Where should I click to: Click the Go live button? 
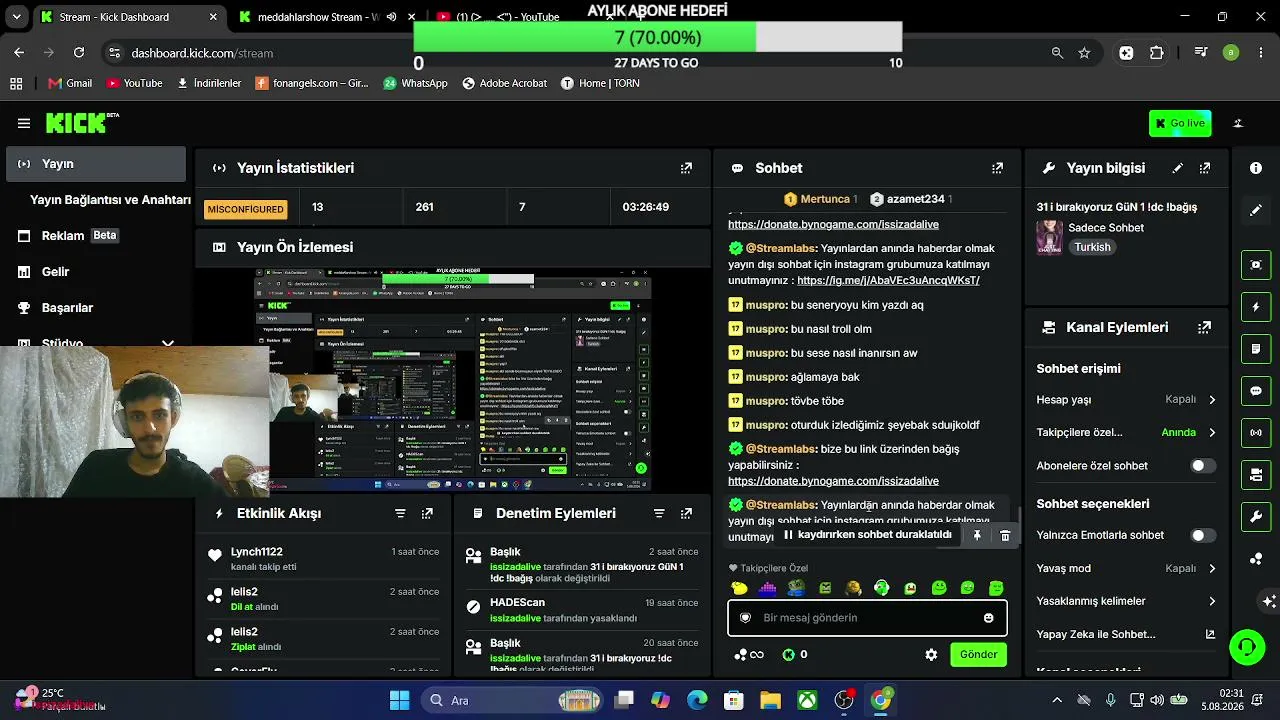(x=1180, y=123)
